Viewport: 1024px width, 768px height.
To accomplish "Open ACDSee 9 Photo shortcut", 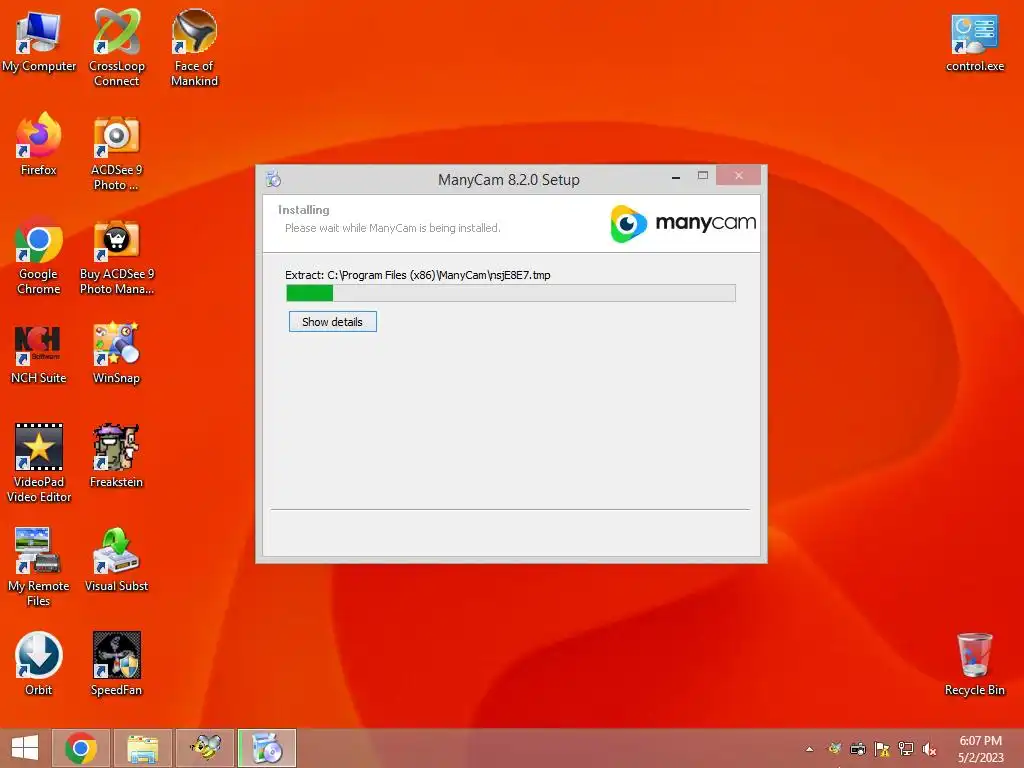I will (x=116, y=153).
